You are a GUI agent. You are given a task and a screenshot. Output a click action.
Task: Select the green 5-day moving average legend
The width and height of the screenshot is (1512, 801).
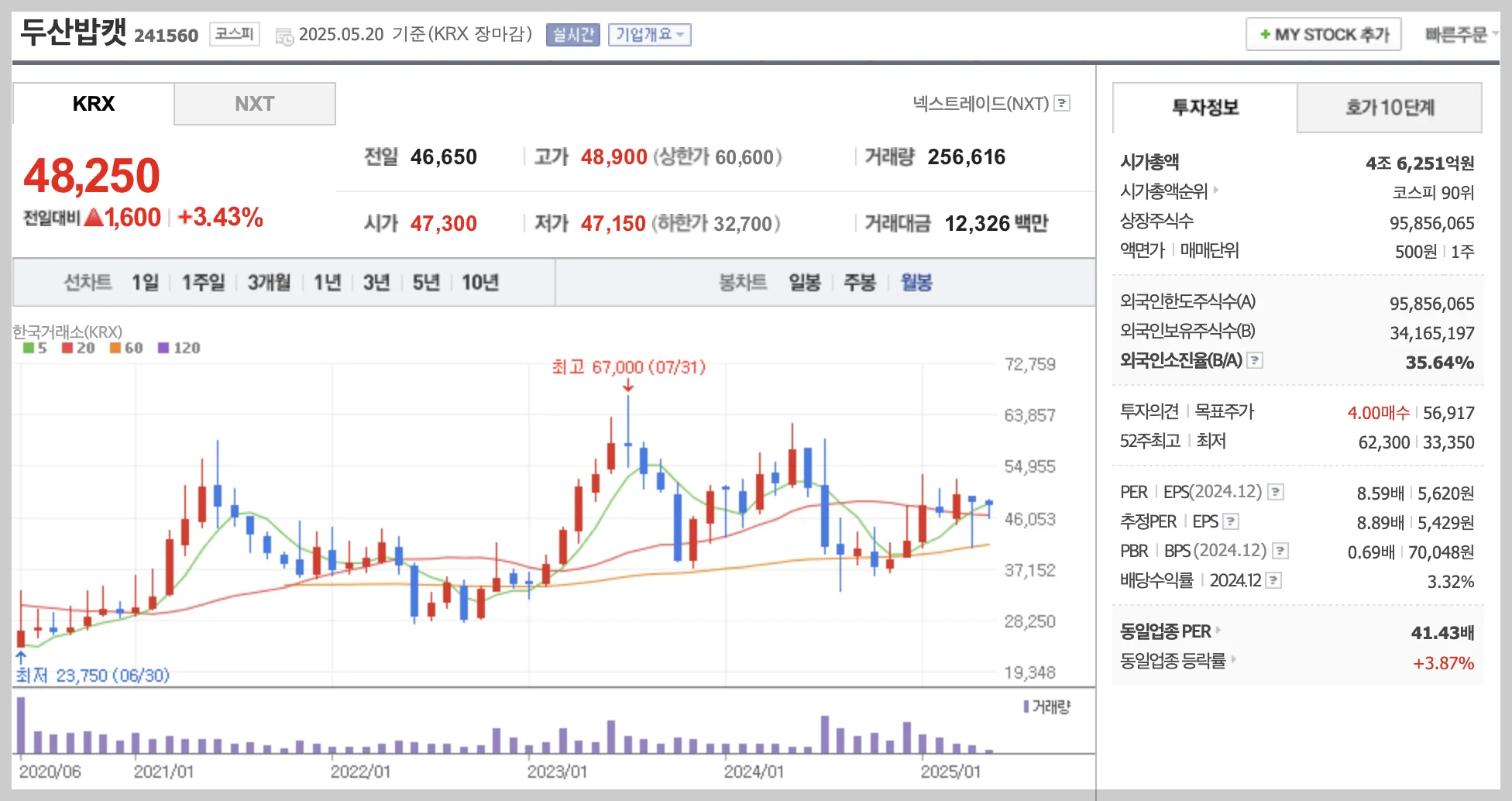point(35,348)
